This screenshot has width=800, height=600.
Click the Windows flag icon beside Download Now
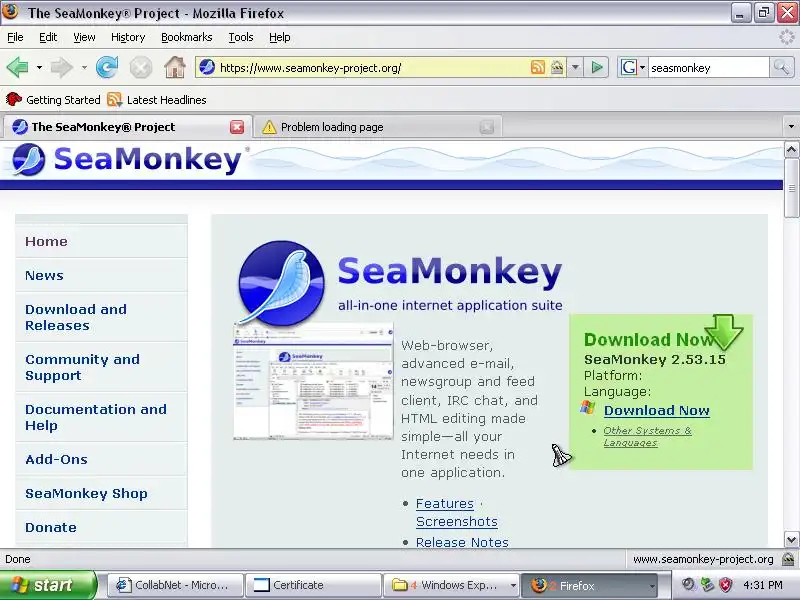point(588,408)
